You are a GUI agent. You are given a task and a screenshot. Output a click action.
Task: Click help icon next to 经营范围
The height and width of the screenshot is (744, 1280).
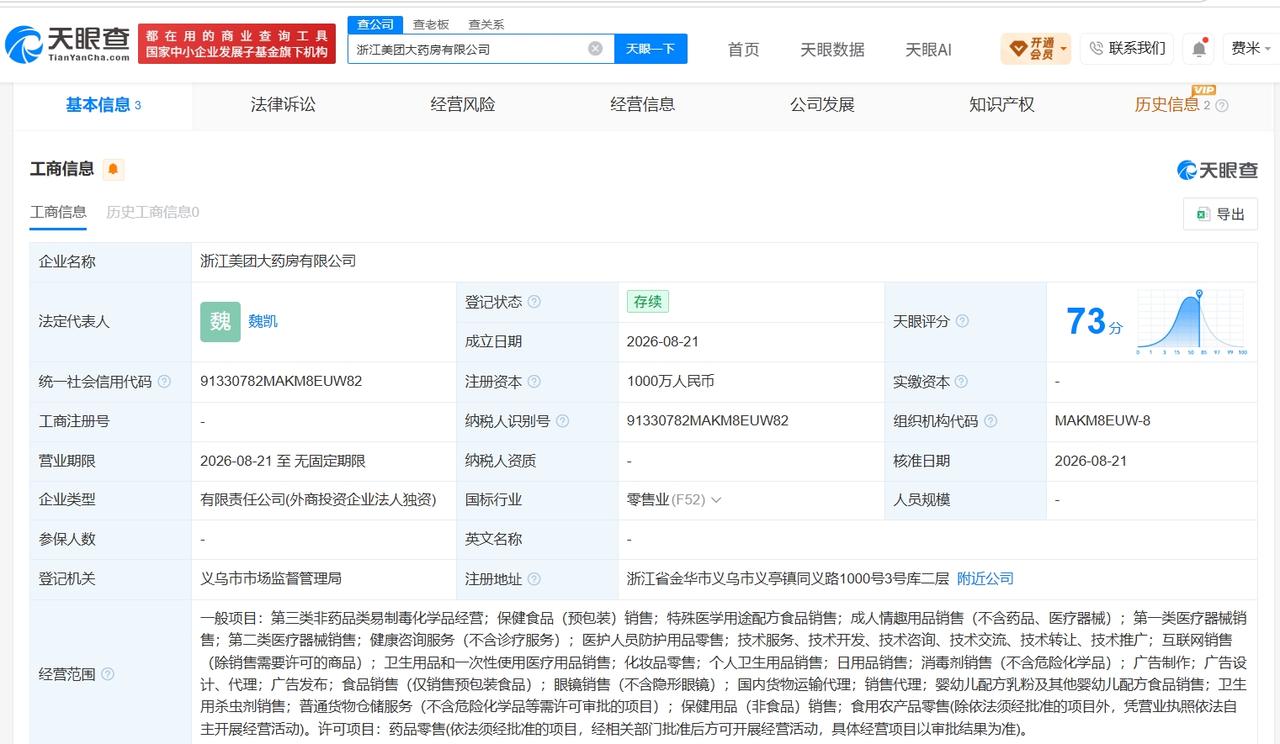coord(107,674)
